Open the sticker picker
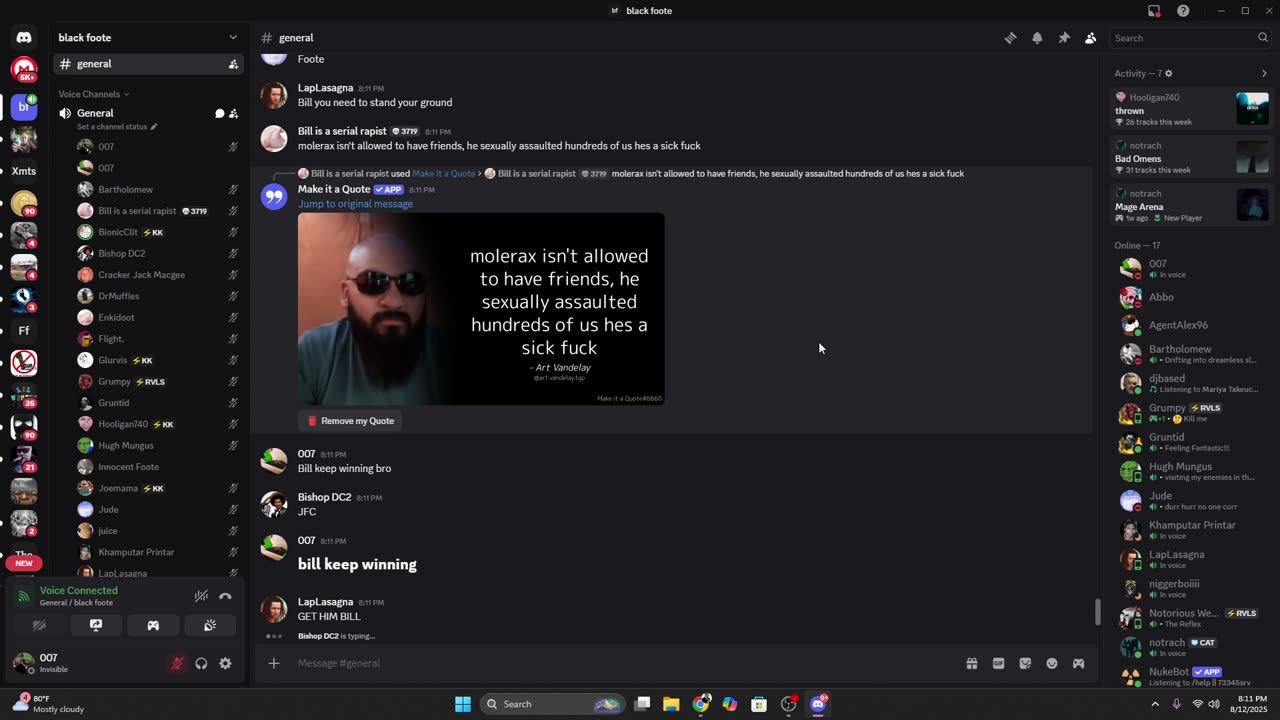 [1025, 663]
